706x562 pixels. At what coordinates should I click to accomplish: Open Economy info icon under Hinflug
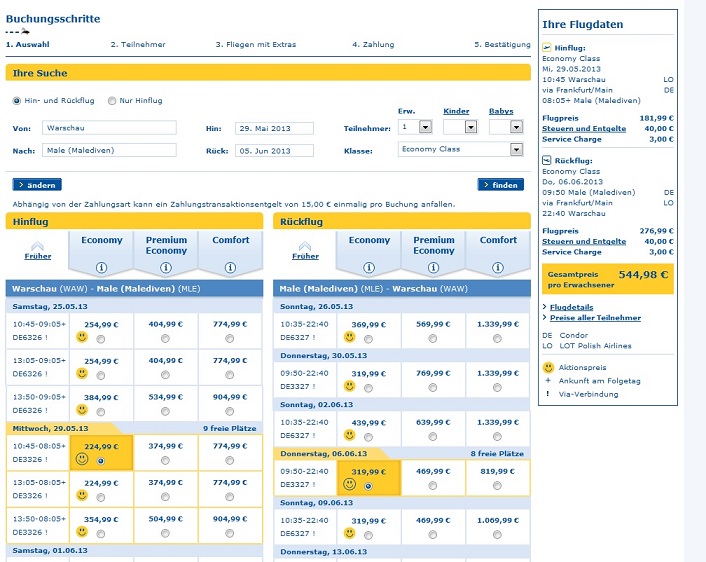point(101,267)
